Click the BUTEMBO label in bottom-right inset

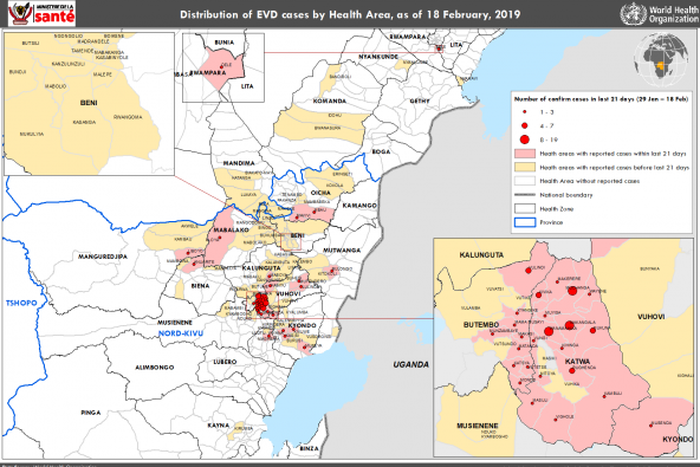(482, 327)
